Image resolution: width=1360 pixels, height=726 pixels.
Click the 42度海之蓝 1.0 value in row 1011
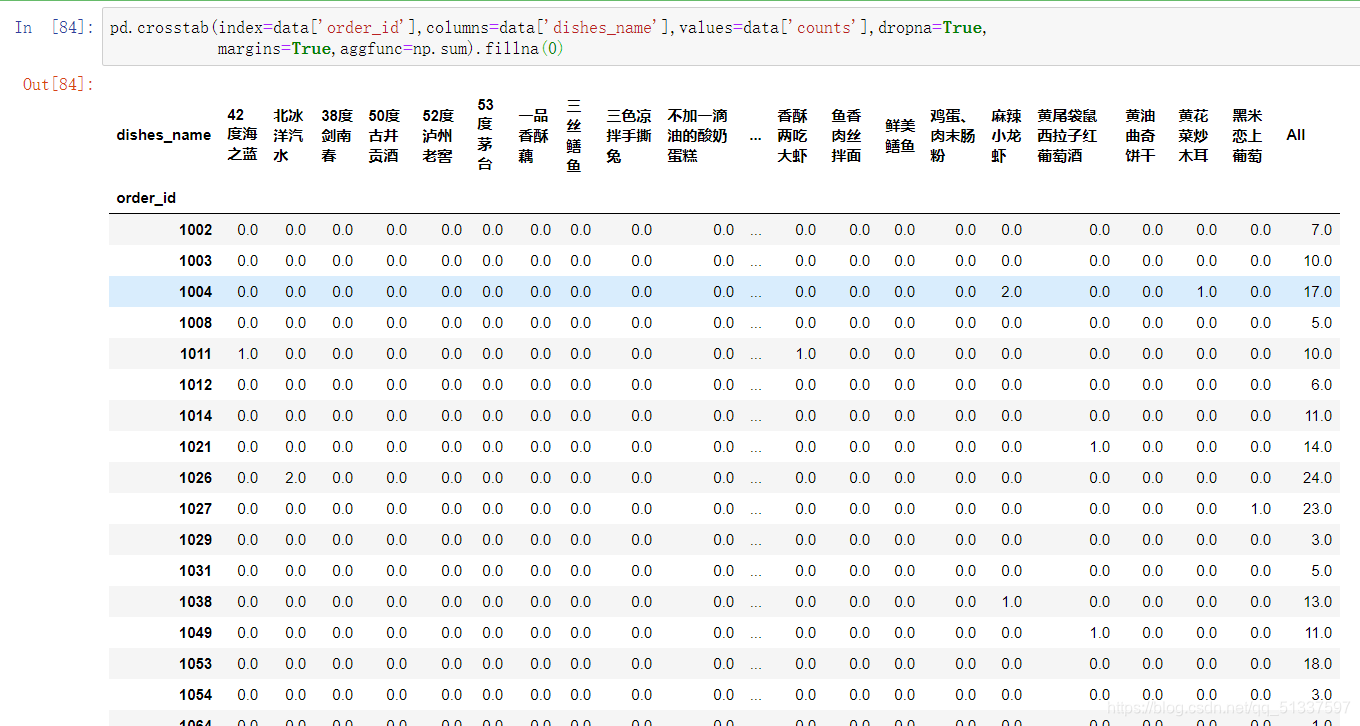tap(247, 354)
